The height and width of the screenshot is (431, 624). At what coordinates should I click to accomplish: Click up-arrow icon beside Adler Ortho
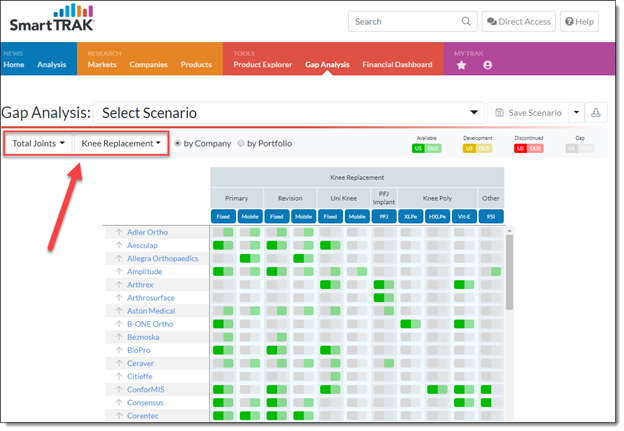tap(119, 232)
